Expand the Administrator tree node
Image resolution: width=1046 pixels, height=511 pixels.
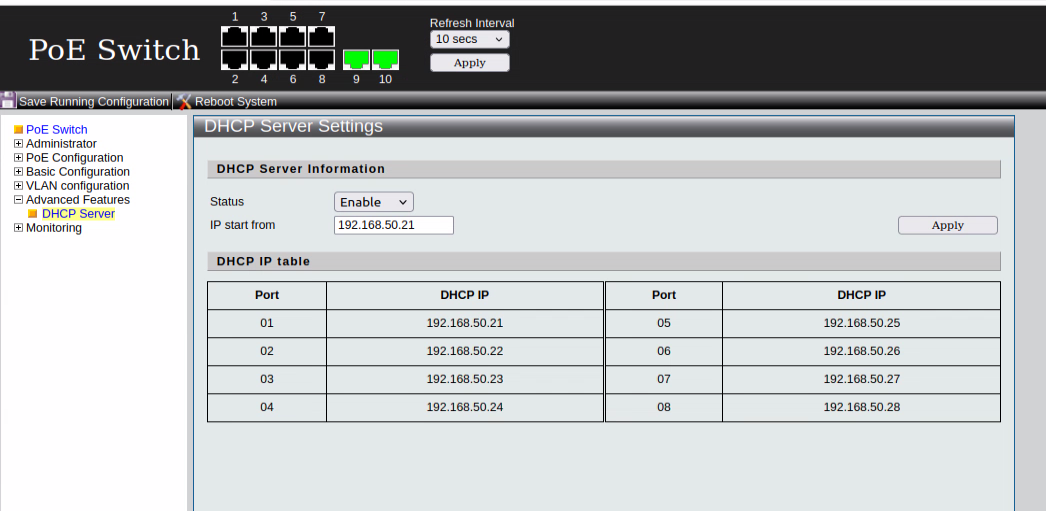(x=18, y=144)
